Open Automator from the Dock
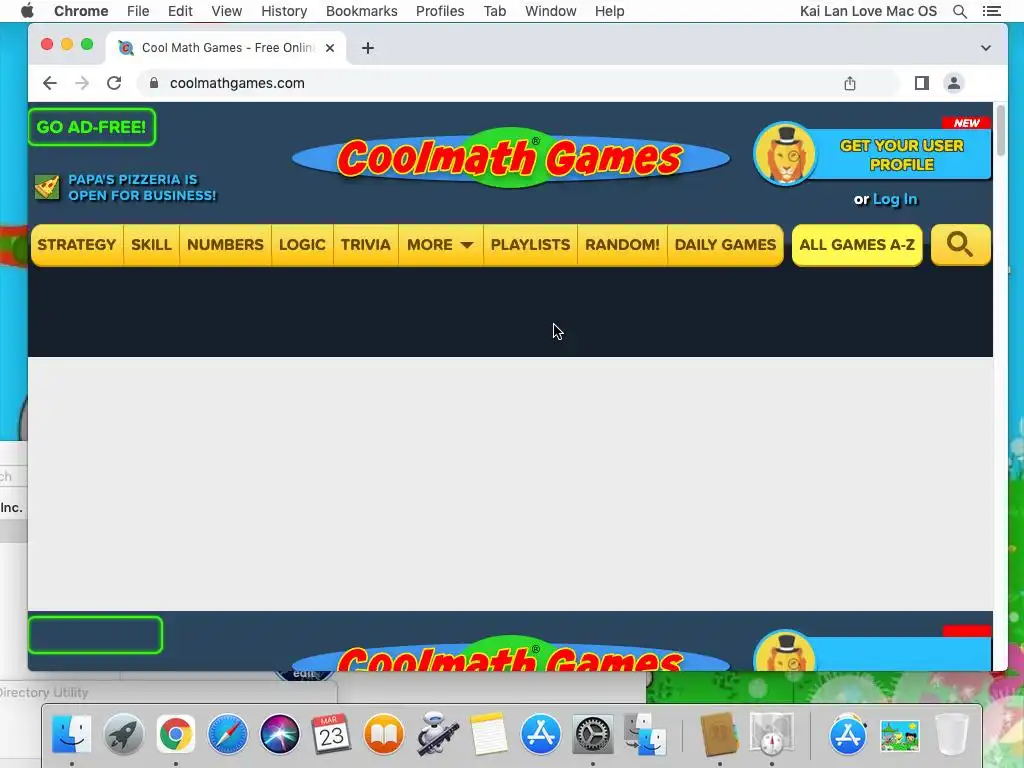This screenshot has width=1024, height=768. [x=436, y=734]
